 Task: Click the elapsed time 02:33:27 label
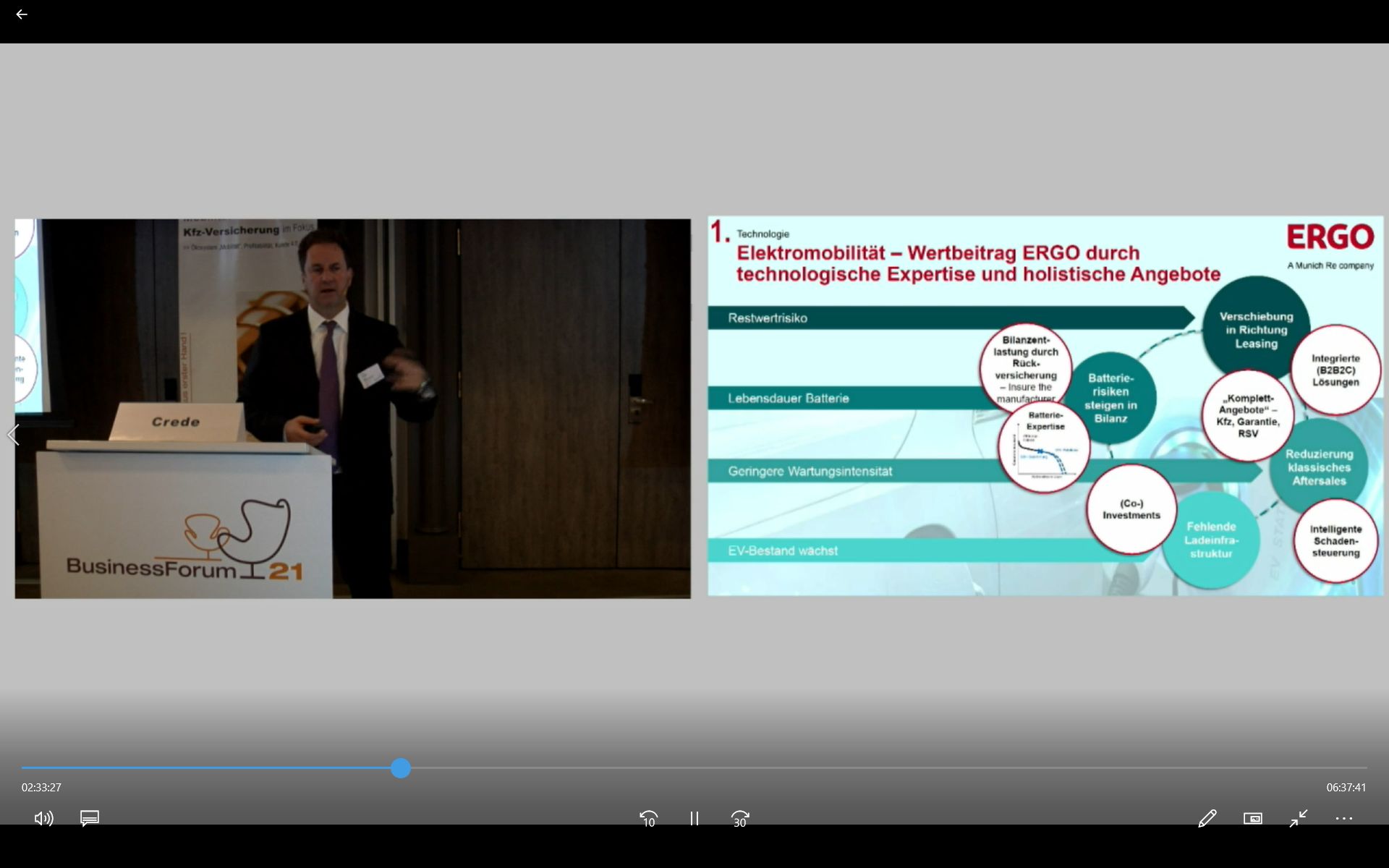41,787
